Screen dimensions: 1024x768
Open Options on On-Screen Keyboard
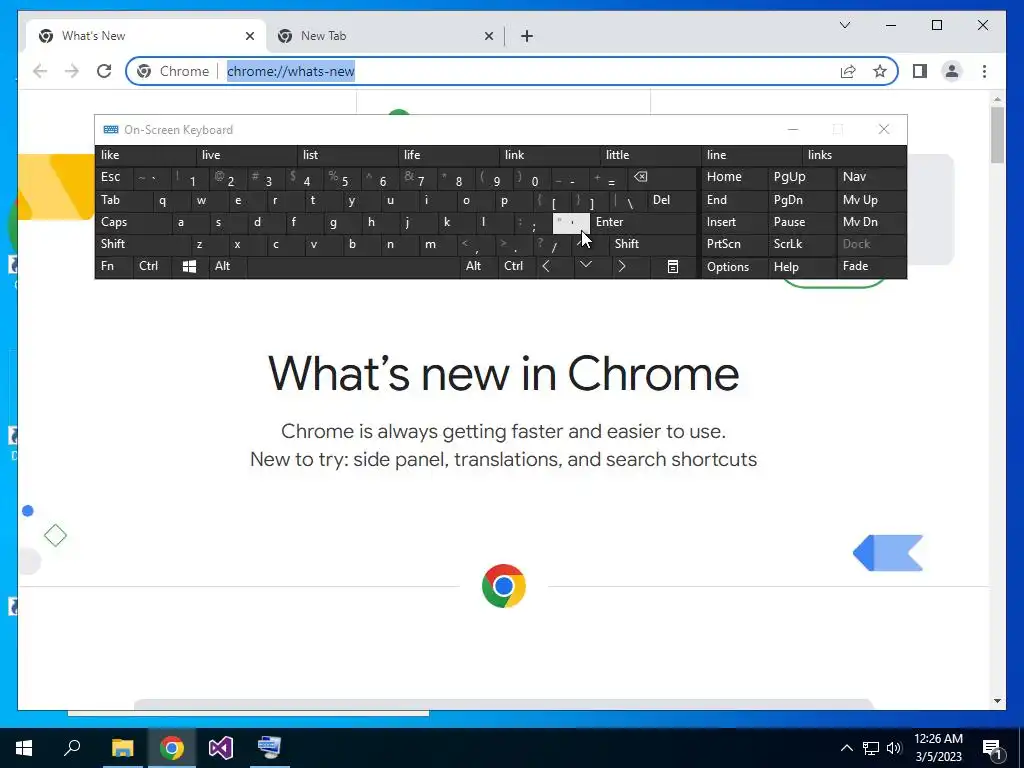[735, 266]
